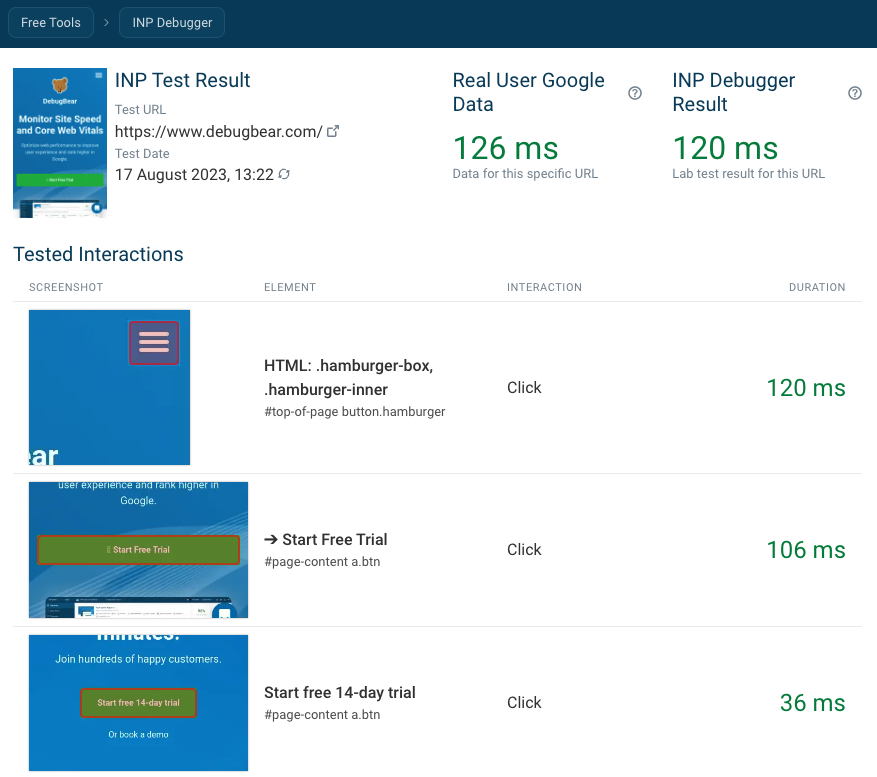Select the Start free 14-day trial element title
The width and height of the screenshot is (877, 777).
pos(339,692)
